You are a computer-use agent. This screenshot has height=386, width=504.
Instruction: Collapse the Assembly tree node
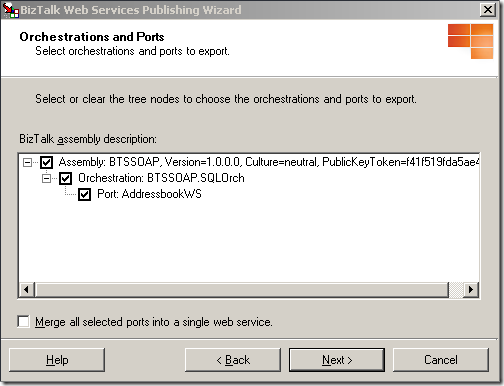point(27,163)
